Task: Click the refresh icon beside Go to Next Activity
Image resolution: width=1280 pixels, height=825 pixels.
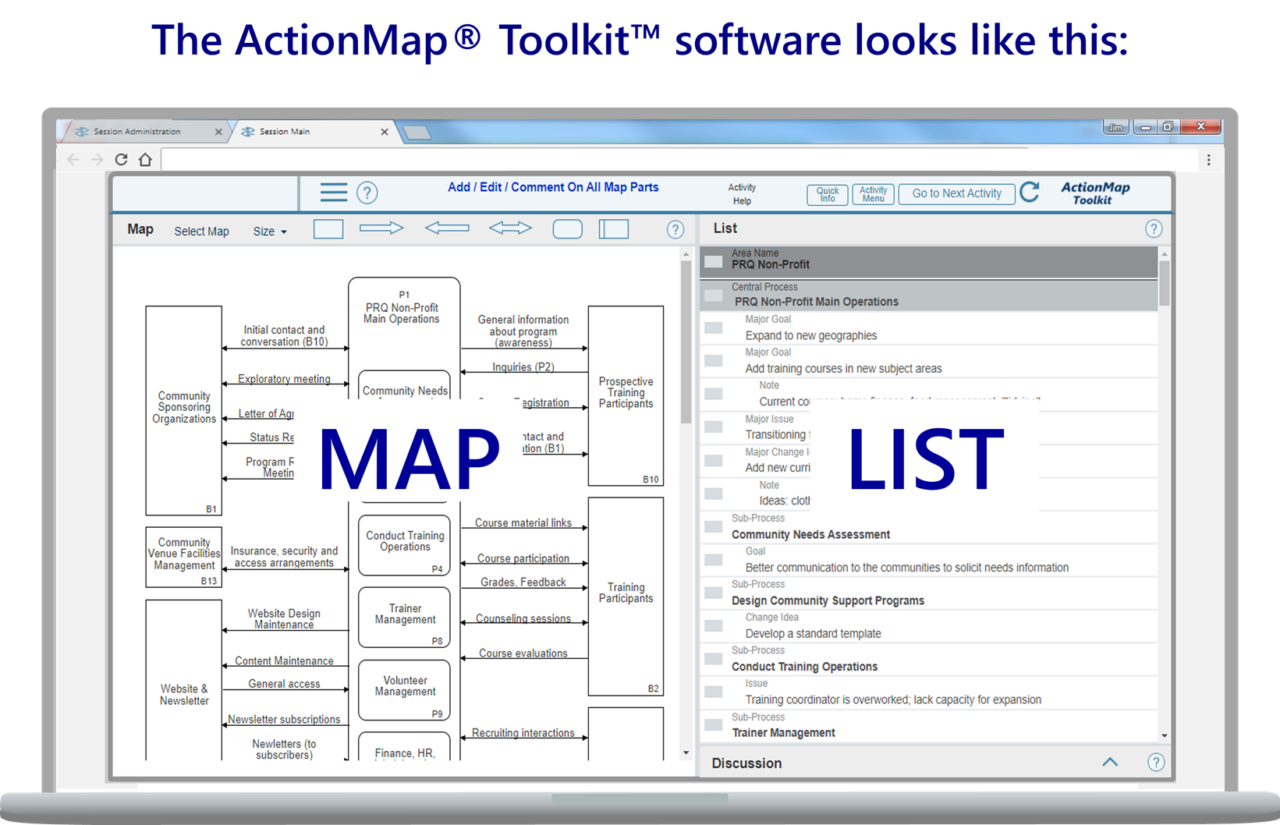Action: [x=1030, y=193]
